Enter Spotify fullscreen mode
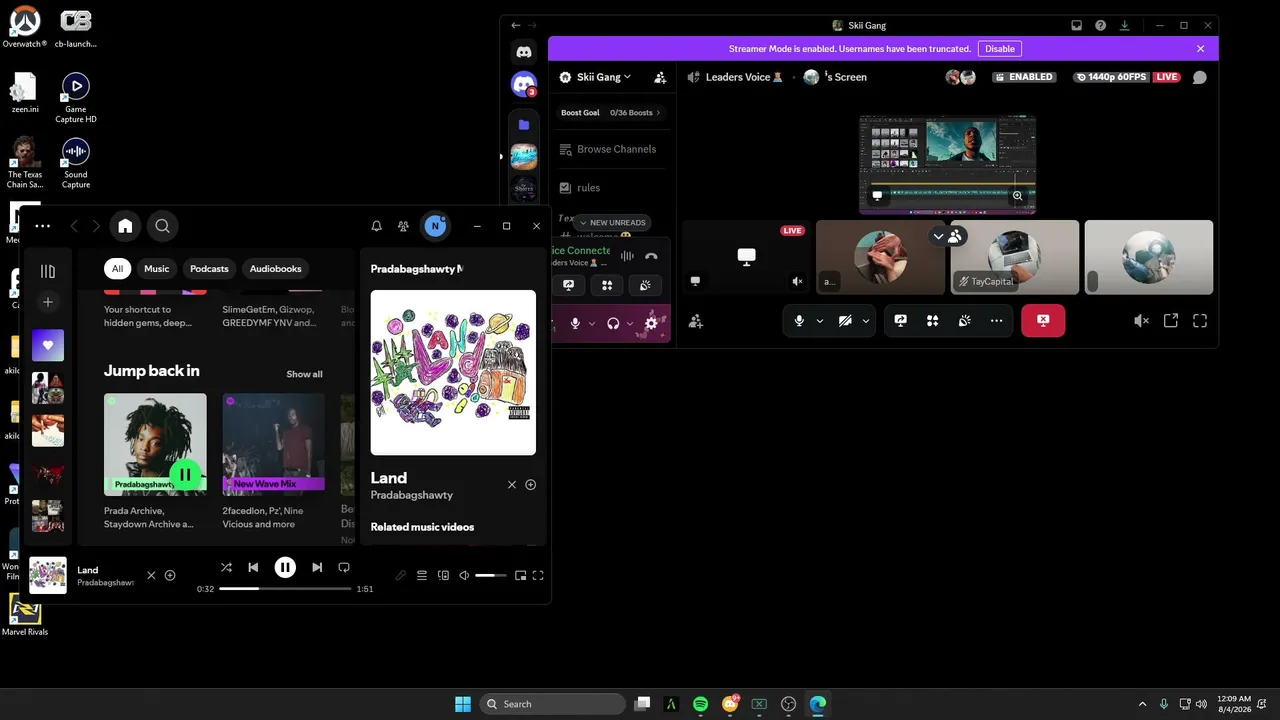The image size is (1280, 720). [538, 575]
